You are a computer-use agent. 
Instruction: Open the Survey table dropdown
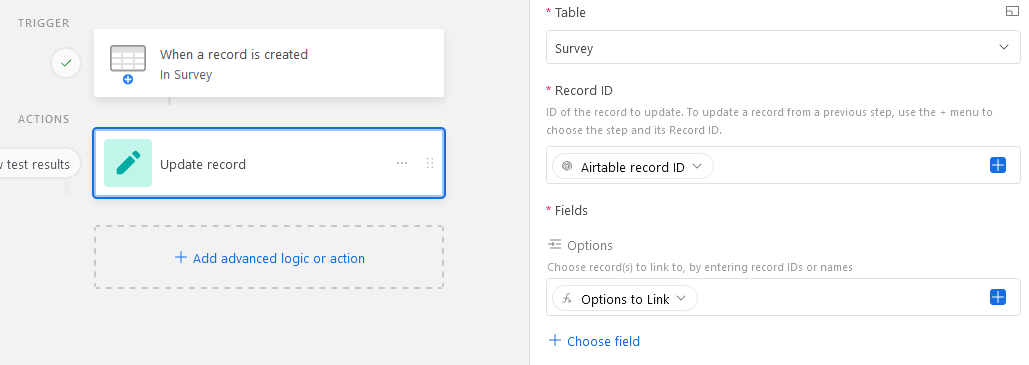(x=783, y=47)
